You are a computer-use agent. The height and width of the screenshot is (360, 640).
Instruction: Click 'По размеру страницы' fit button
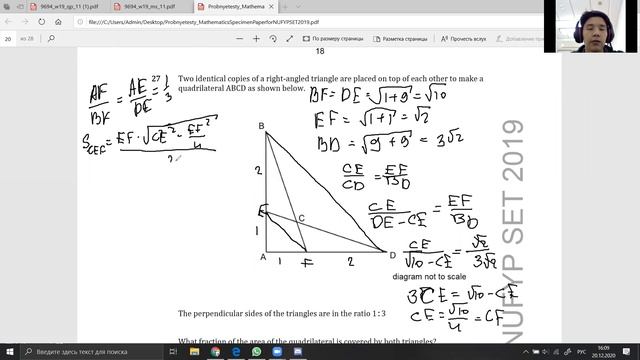[x=333, y=39]
